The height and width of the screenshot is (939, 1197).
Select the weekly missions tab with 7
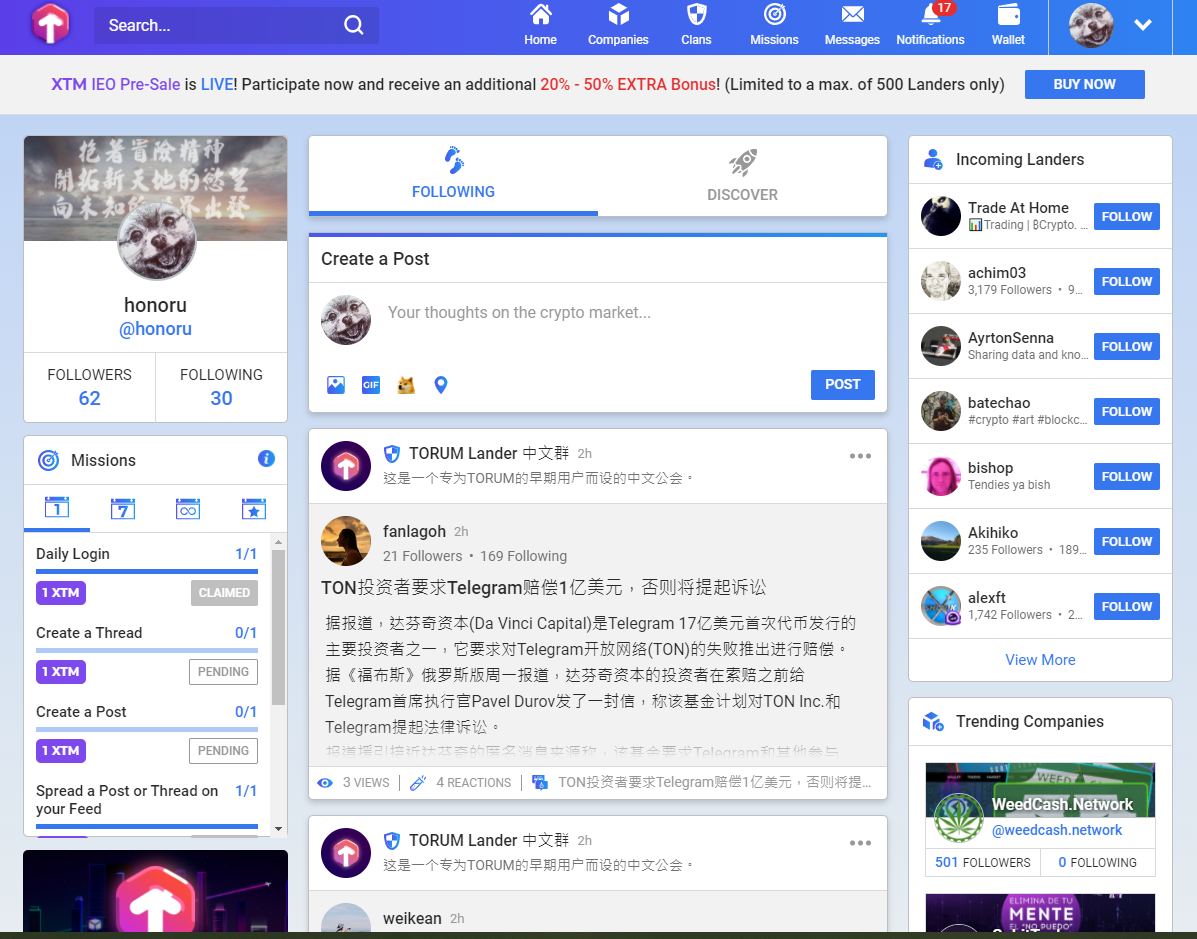pyautogui.click(x=122, y=508)
